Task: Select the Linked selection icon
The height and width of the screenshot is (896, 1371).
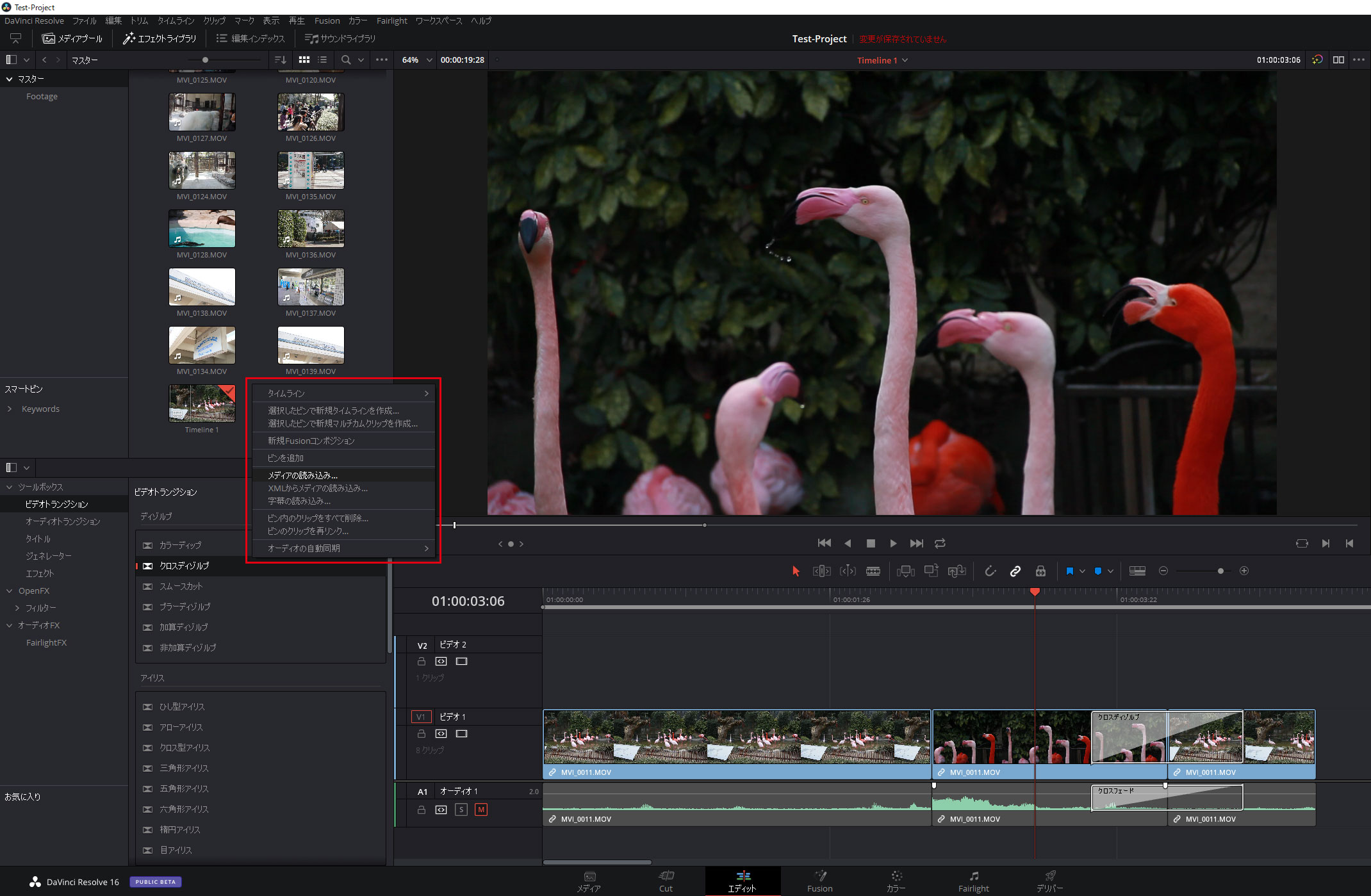Action: tap(1014, 571)
